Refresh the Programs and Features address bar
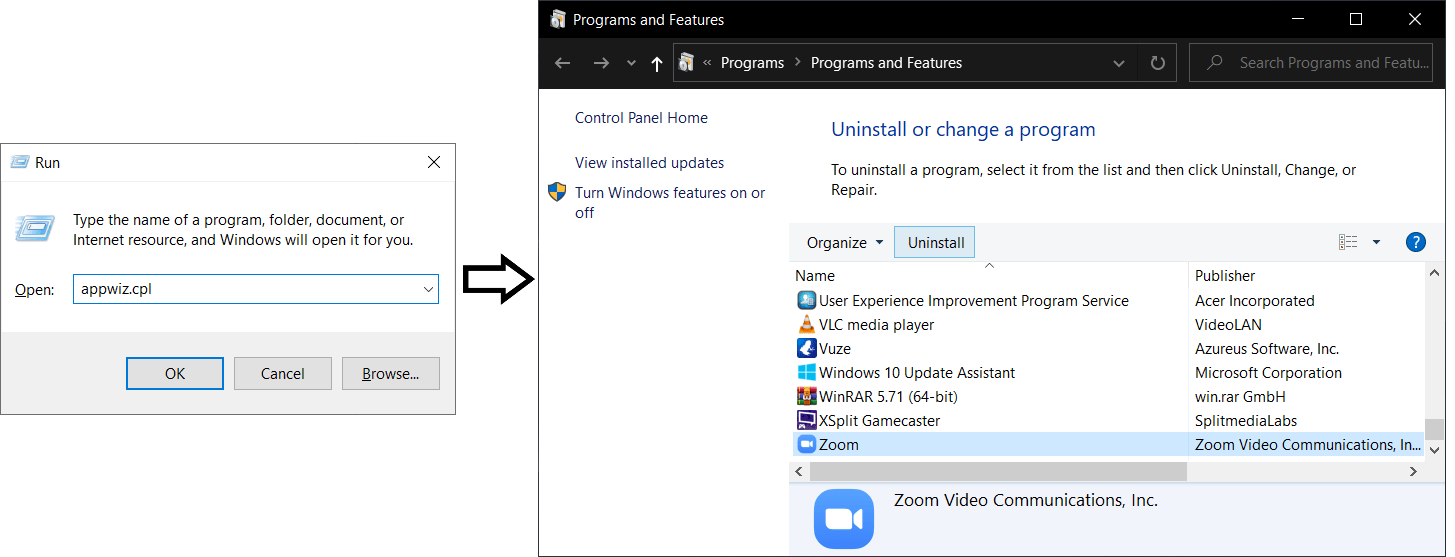The width and height of the screenshot is (1455, 557). pos(1157,62)
